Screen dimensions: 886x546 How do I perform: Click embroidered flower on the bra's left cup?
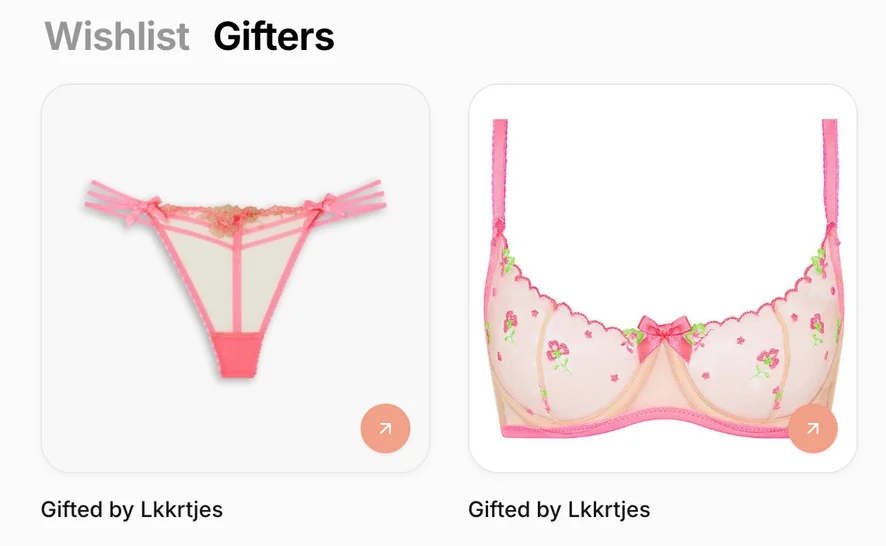[x=558, y=355]
